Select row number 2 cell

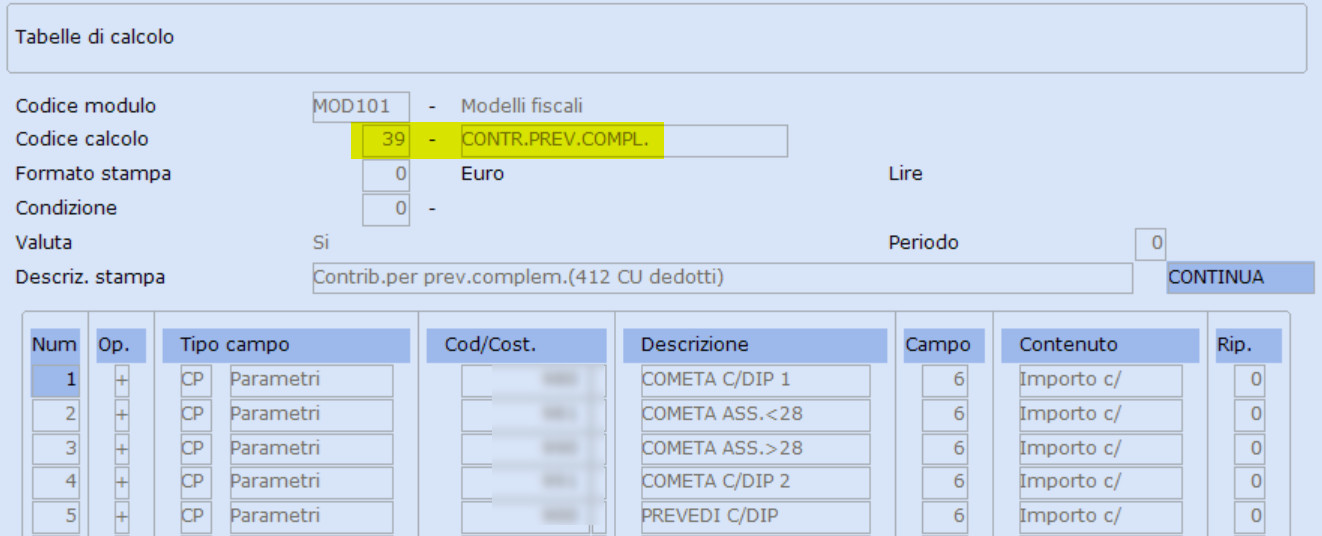click(x=56, y=415)
